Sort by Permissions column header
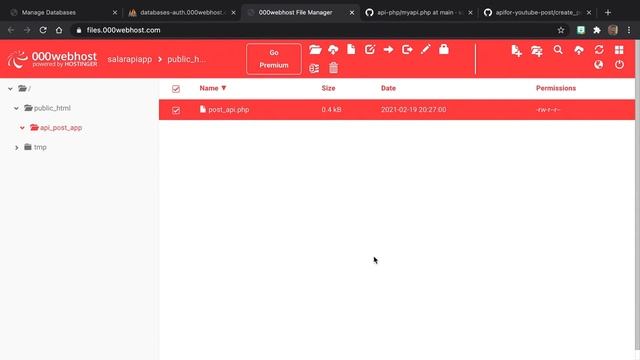This screenshot has width=640, height=360. tap(556, 88)
